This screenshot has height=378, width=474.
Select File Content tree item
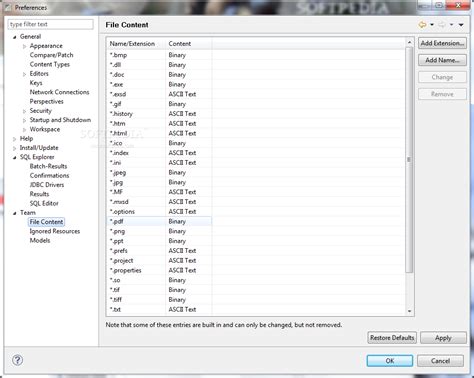coord(46,222)
